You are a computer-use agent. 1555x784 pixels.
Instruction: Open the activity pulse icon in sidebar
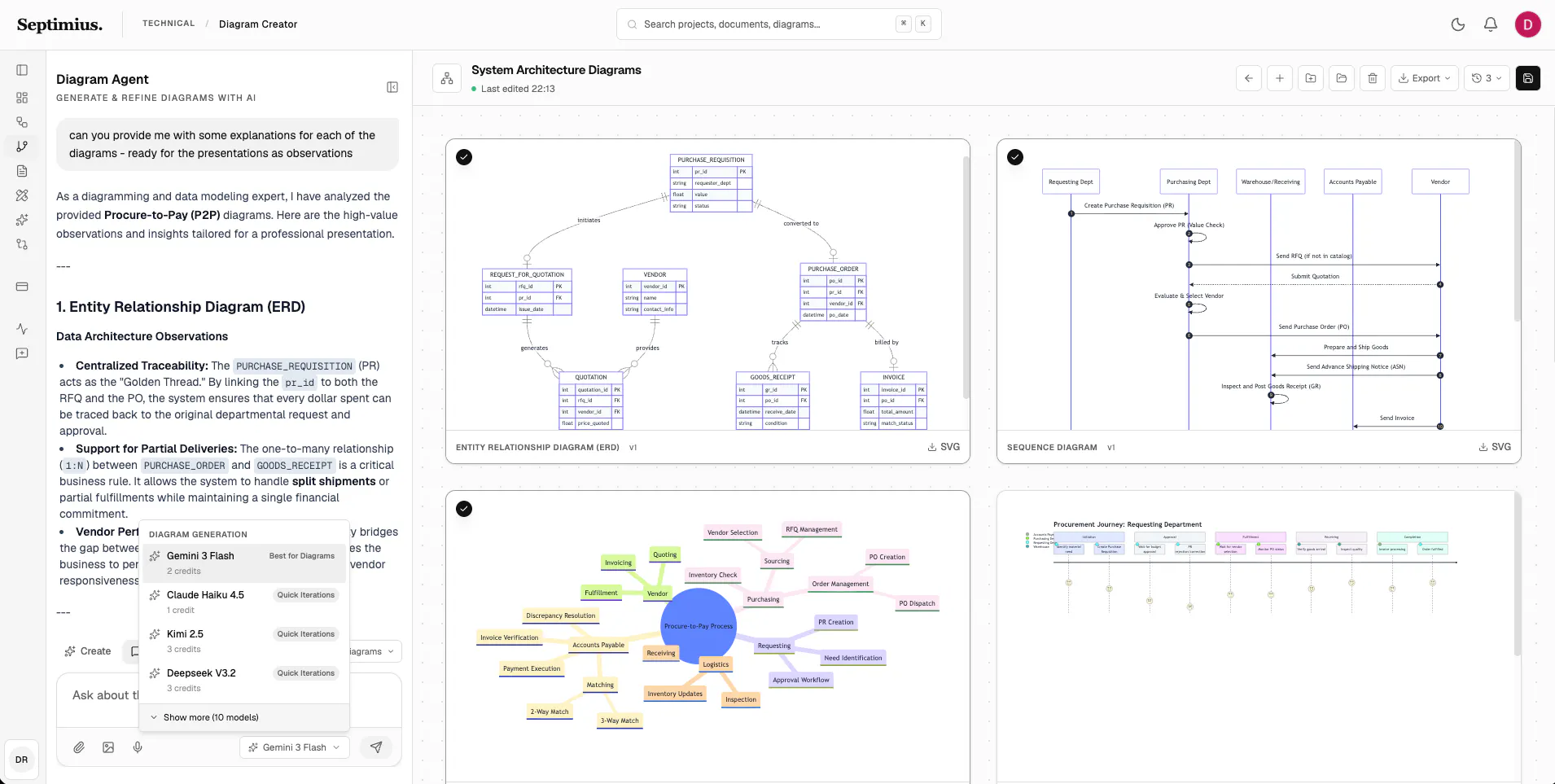pyautogui.click(x=22, y=329)
